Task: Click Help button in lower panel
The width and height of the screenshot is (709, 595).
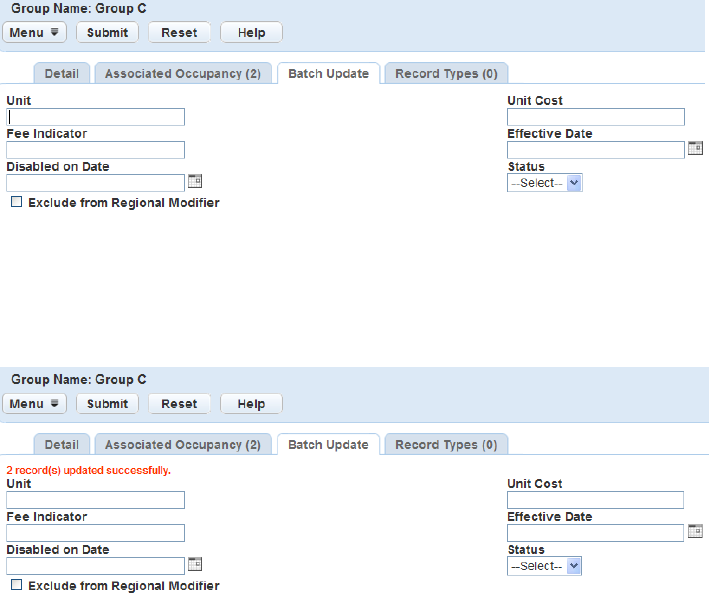Action: pyautogui.click(x=251, y=404)
